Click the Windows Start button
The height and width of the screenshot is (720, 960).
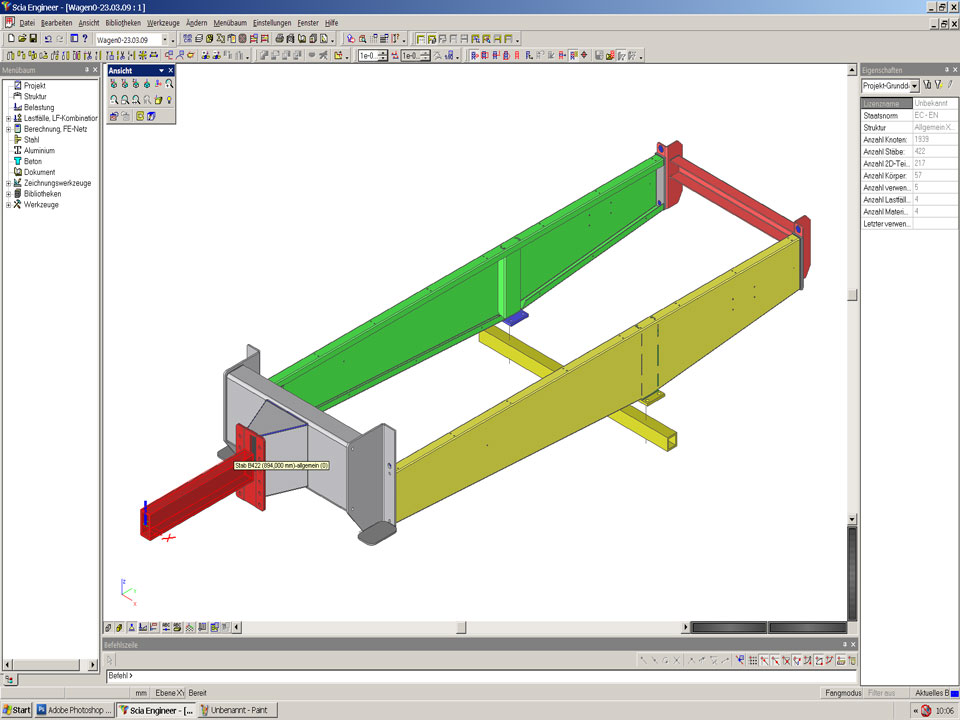[17, 710]
